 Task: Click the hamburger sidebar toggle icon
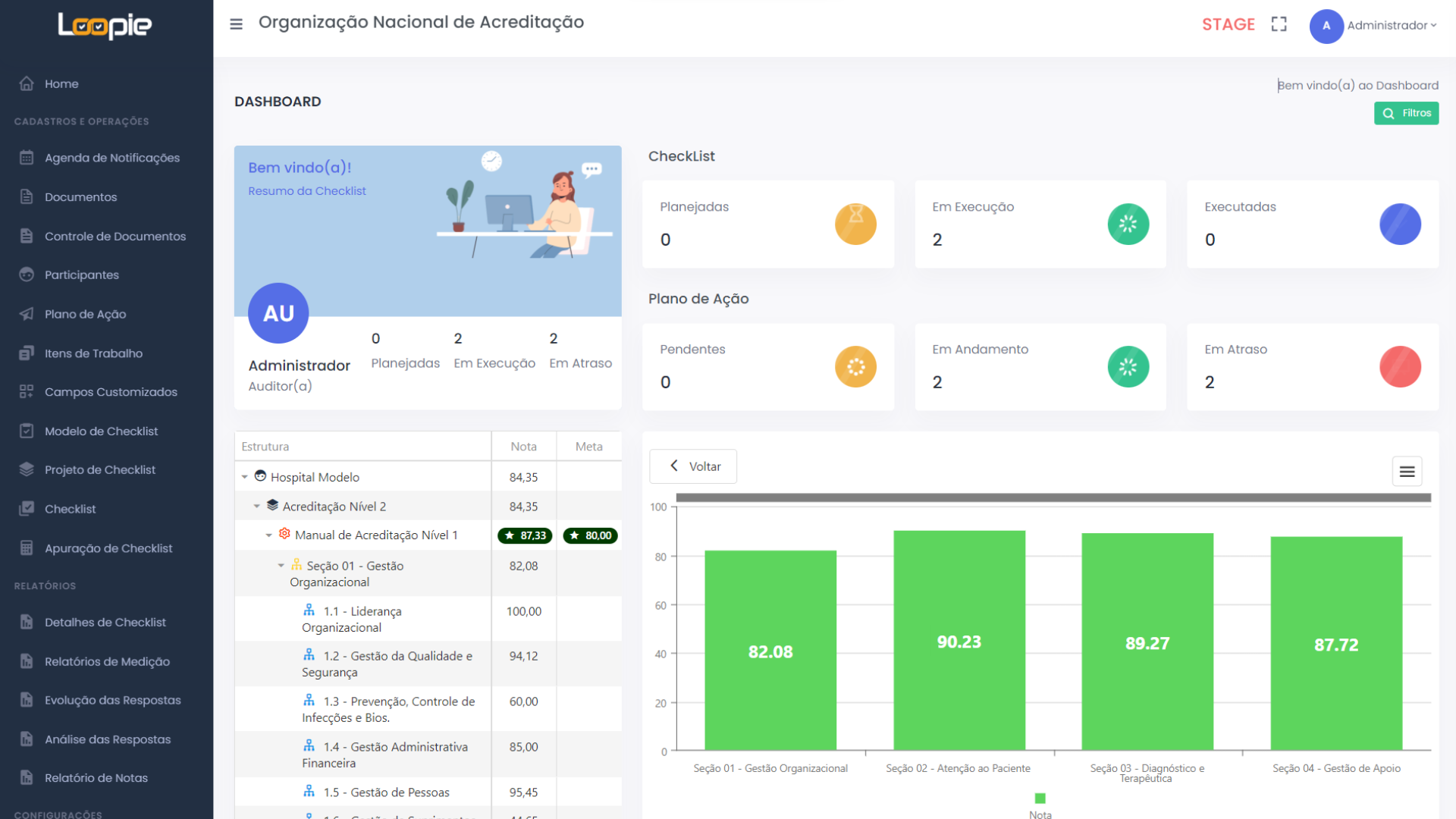(236, 24)
